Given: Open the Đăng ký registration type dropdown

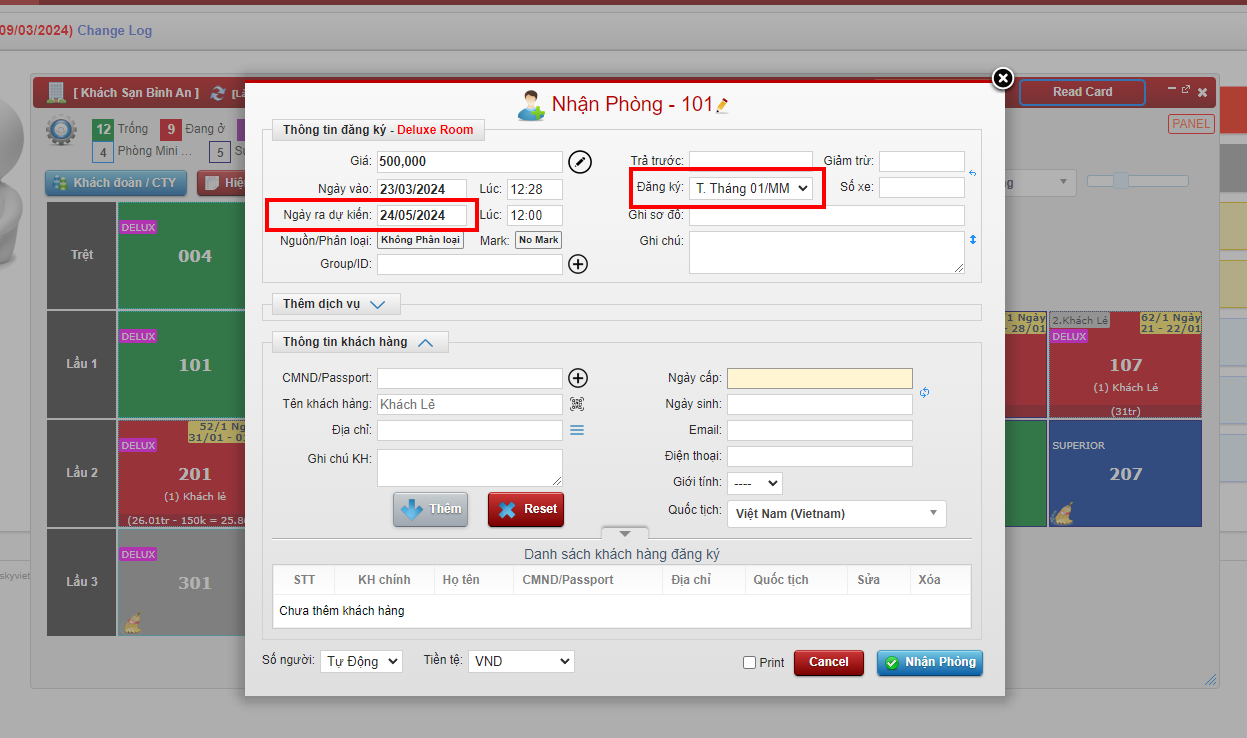Looking at the screenshot, I should tap(752, 188).
